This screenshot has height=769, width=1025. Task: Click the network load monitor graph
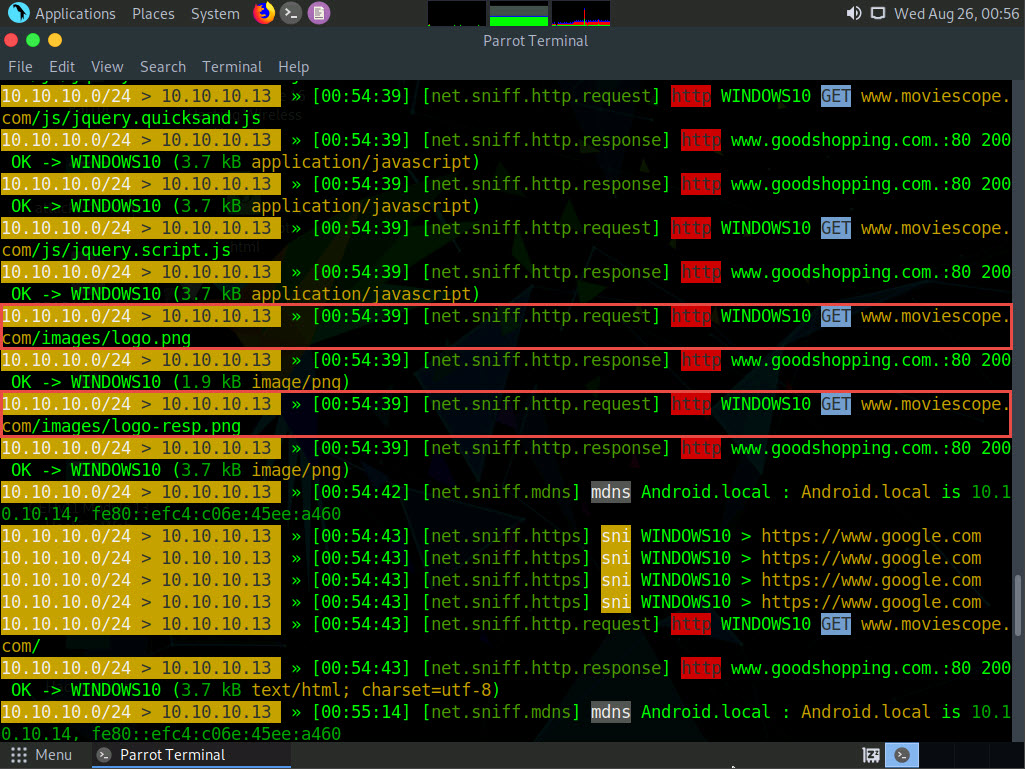click(580, 13)
